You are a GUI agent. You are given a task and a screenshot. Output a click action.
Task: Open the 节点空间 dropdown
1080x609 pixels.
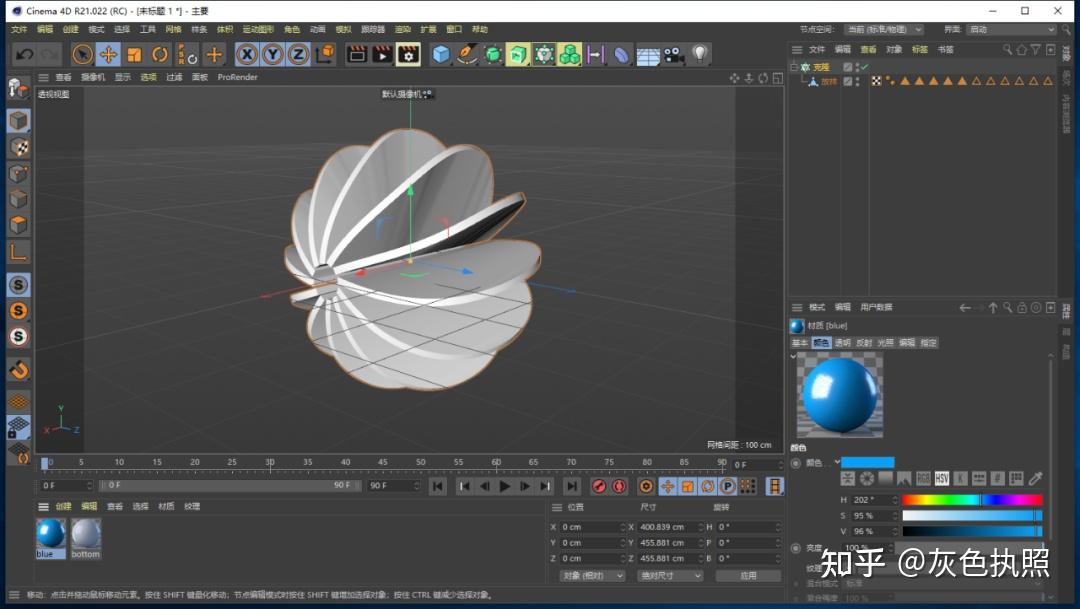(x=884, y=30)
